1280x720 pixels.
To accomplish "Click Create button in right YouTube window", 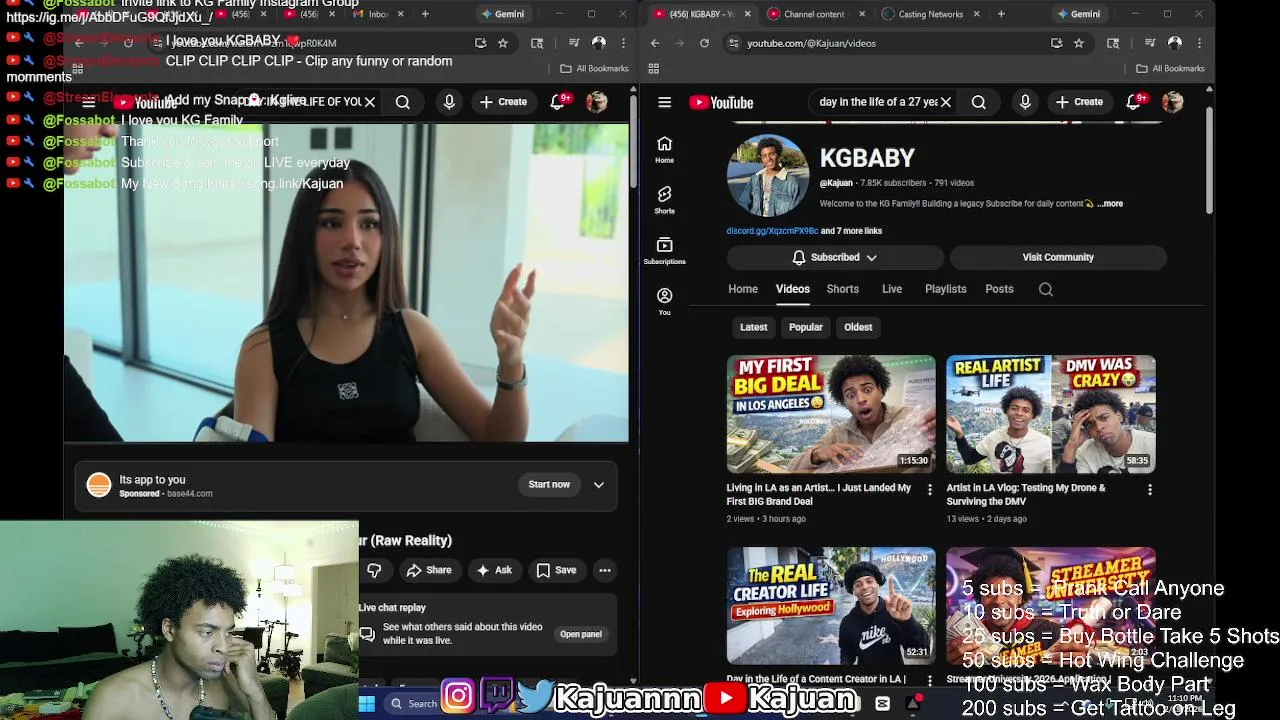I will 1078,102.
